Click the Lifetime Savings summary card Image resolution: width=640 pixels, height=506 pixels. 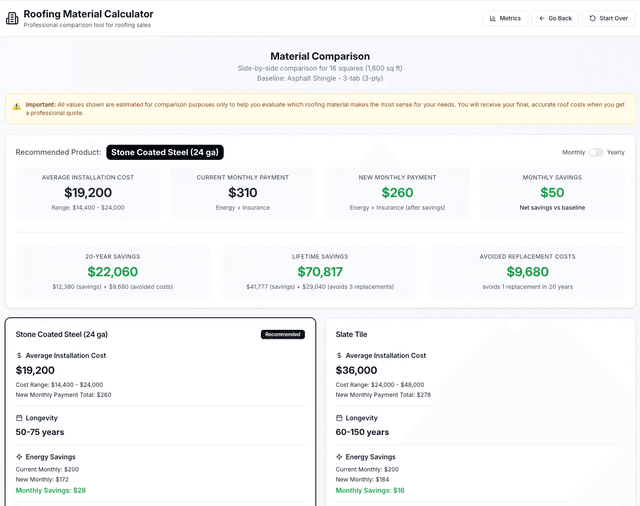pos(320,272)
